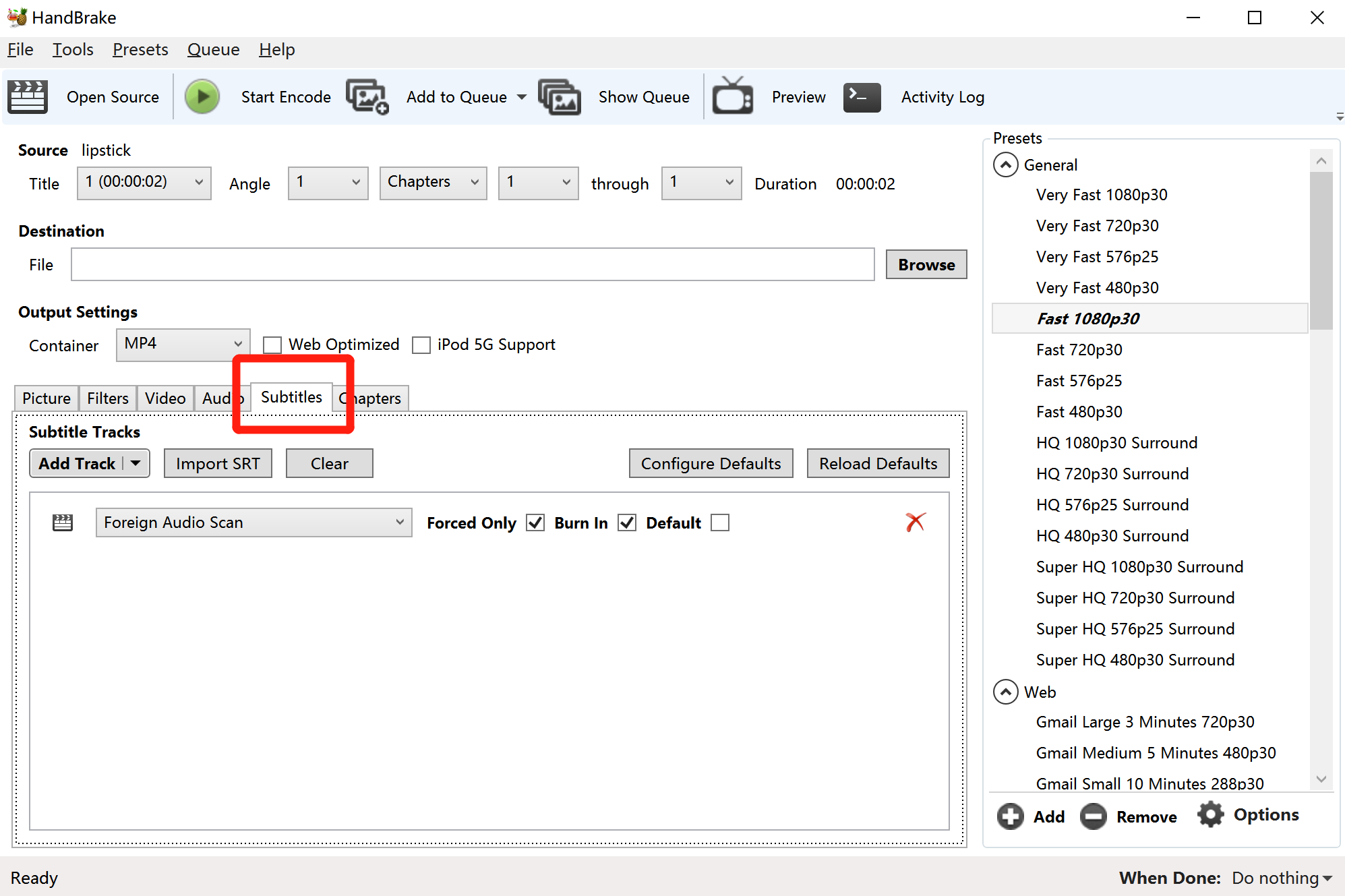Remove subtitle track with red X

tap(915, 522)
